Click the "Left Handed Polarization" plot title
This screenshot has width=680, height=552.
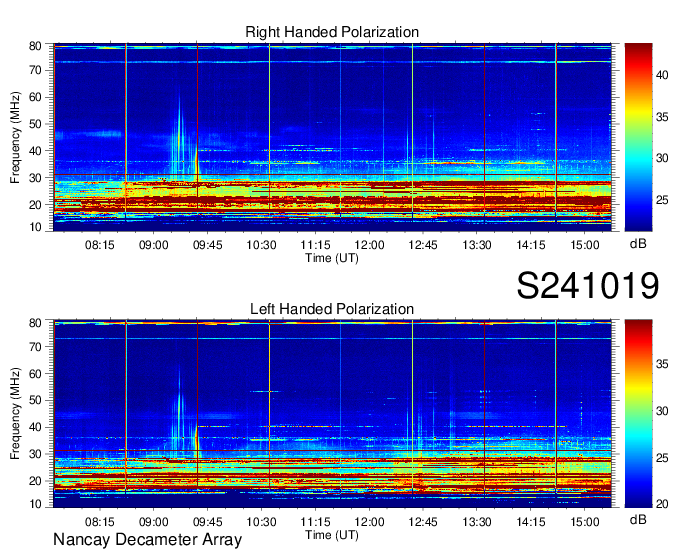click(x=332, y=309)
